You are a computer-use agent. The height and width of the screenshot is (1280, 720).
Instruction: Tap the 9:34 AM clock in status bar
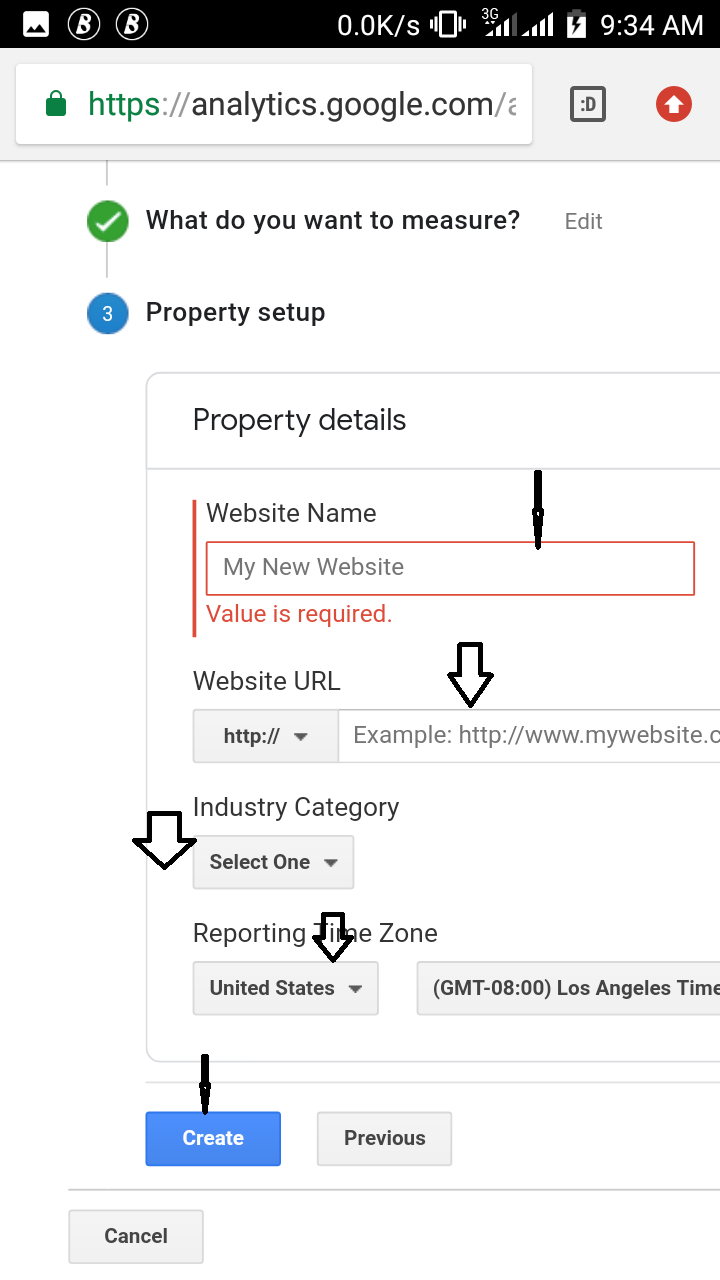tap(652, 25)
